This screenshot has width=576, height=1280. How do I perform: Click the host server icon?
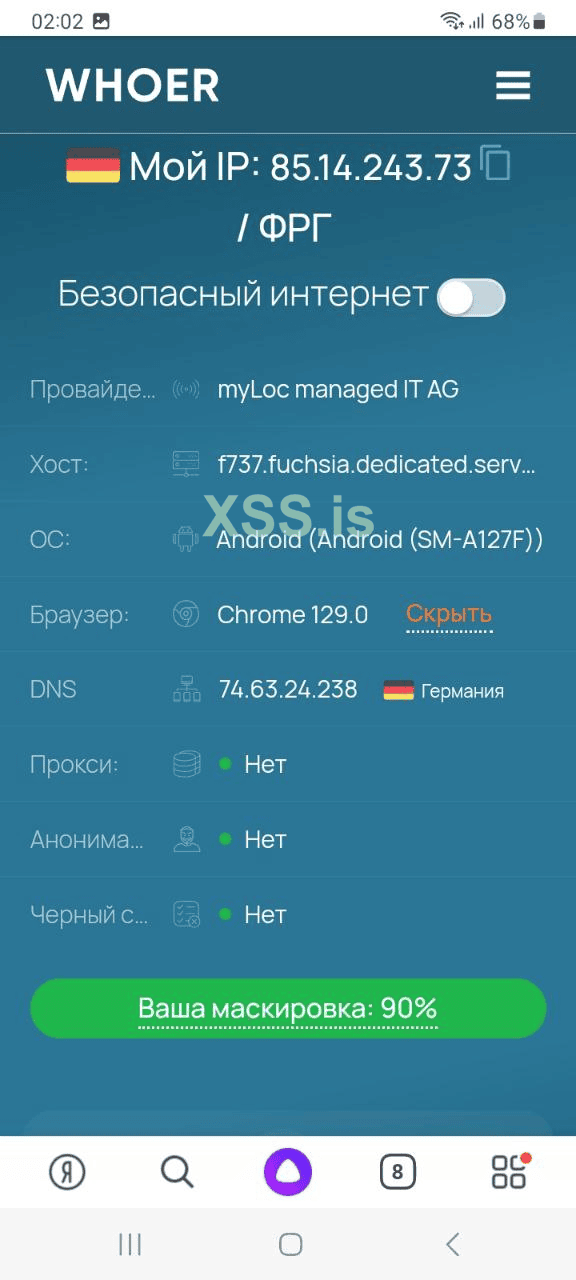pos(185,464)
